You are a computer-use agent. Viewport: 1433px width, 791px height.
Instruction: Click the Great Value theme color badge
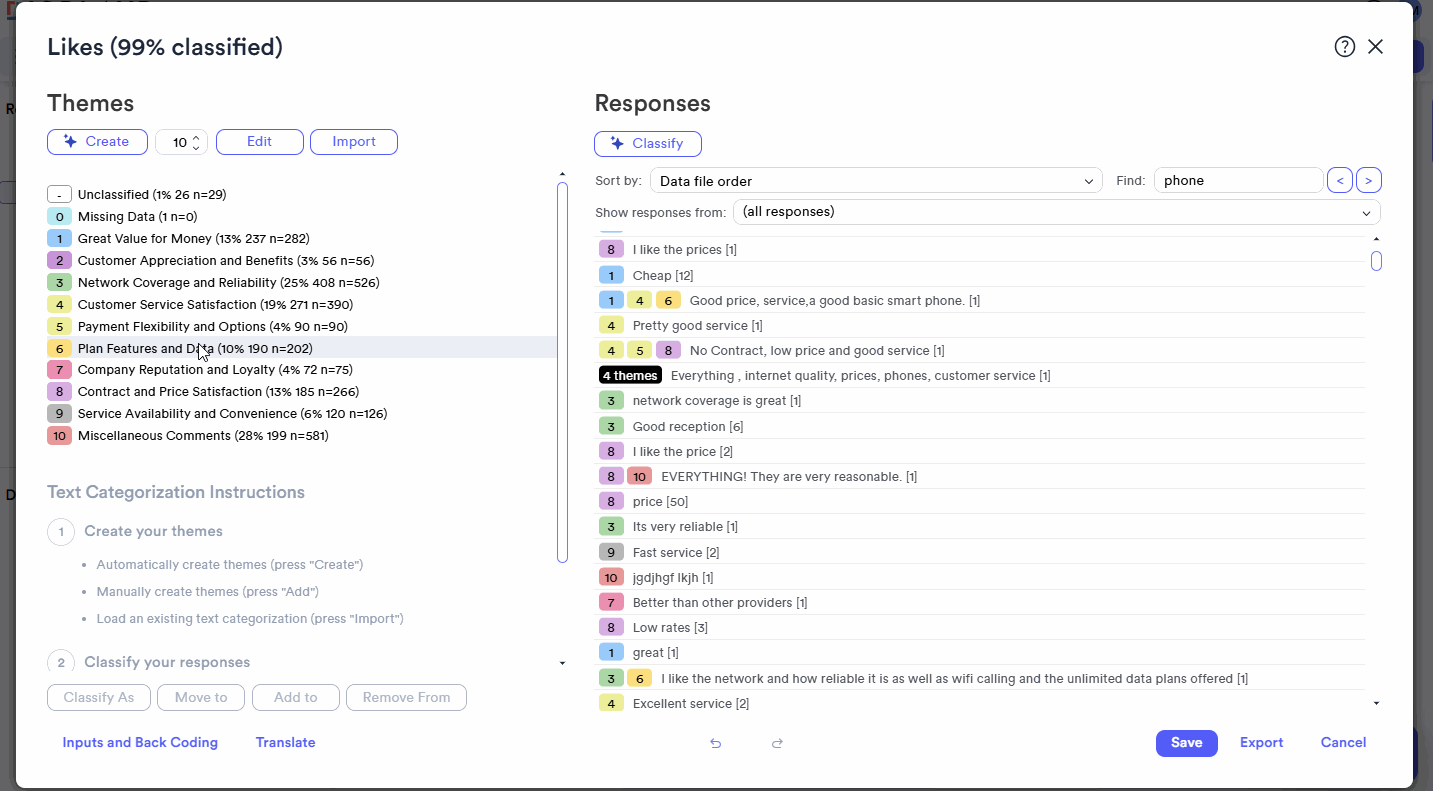tap(59, 239)
